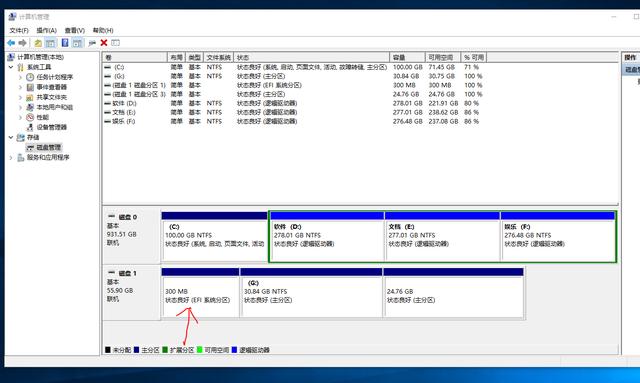Collapse the 存储 tree node

pyautogui.click(x=11, y=137)
